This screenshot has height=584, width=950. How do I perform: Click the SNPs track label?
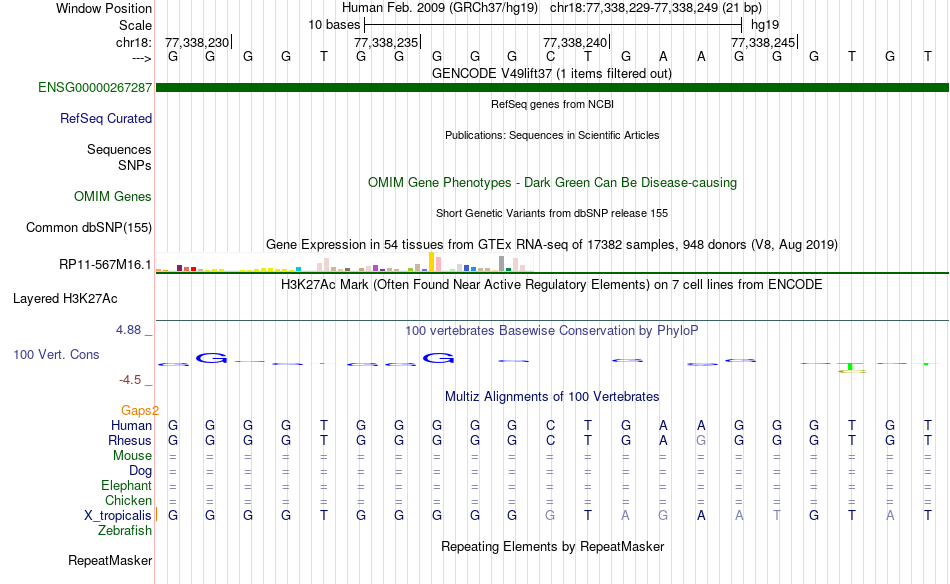click(x=135, y=165)
